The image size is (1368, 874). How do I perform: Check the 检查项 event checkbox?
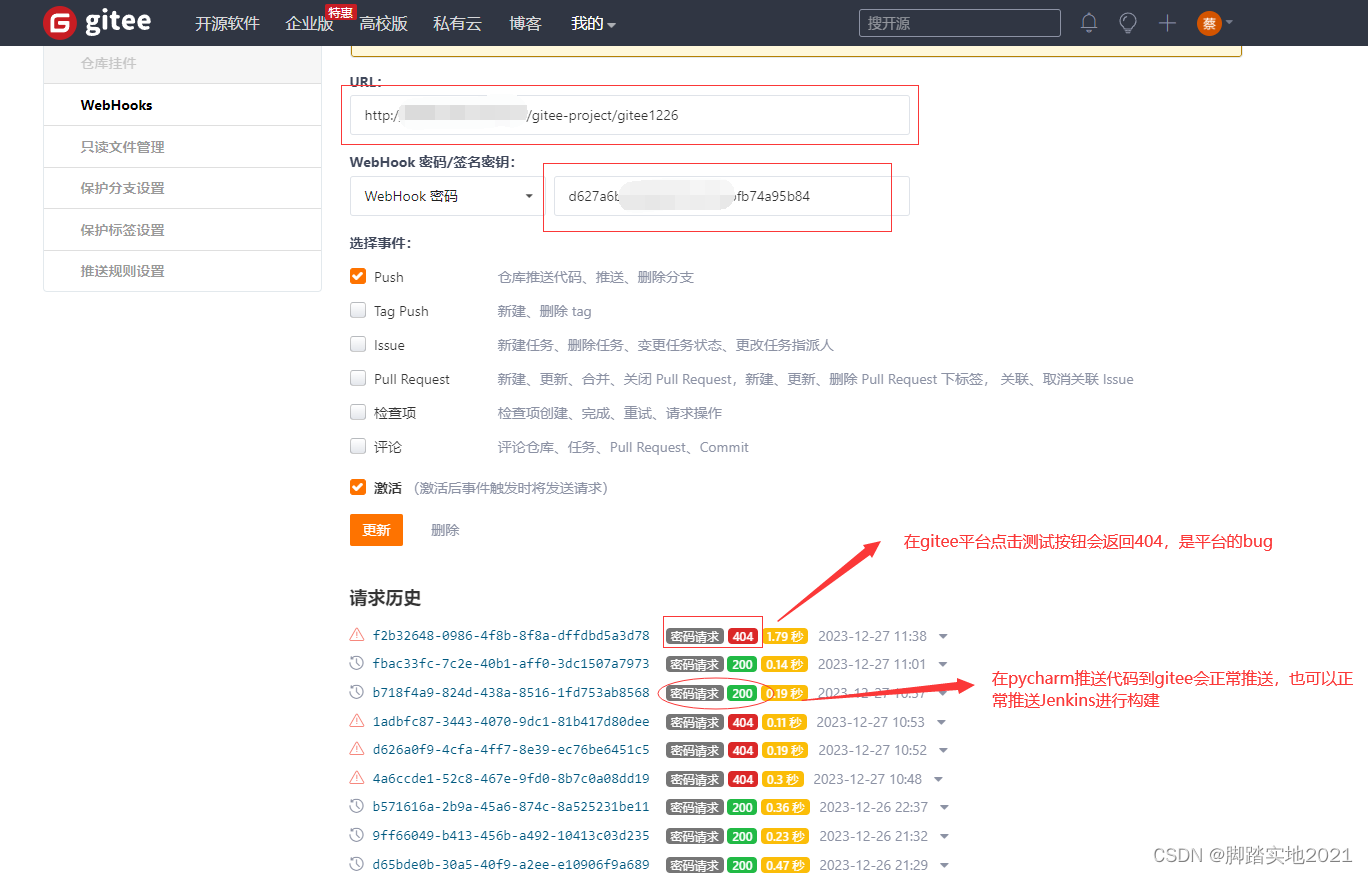click(358, 412)
